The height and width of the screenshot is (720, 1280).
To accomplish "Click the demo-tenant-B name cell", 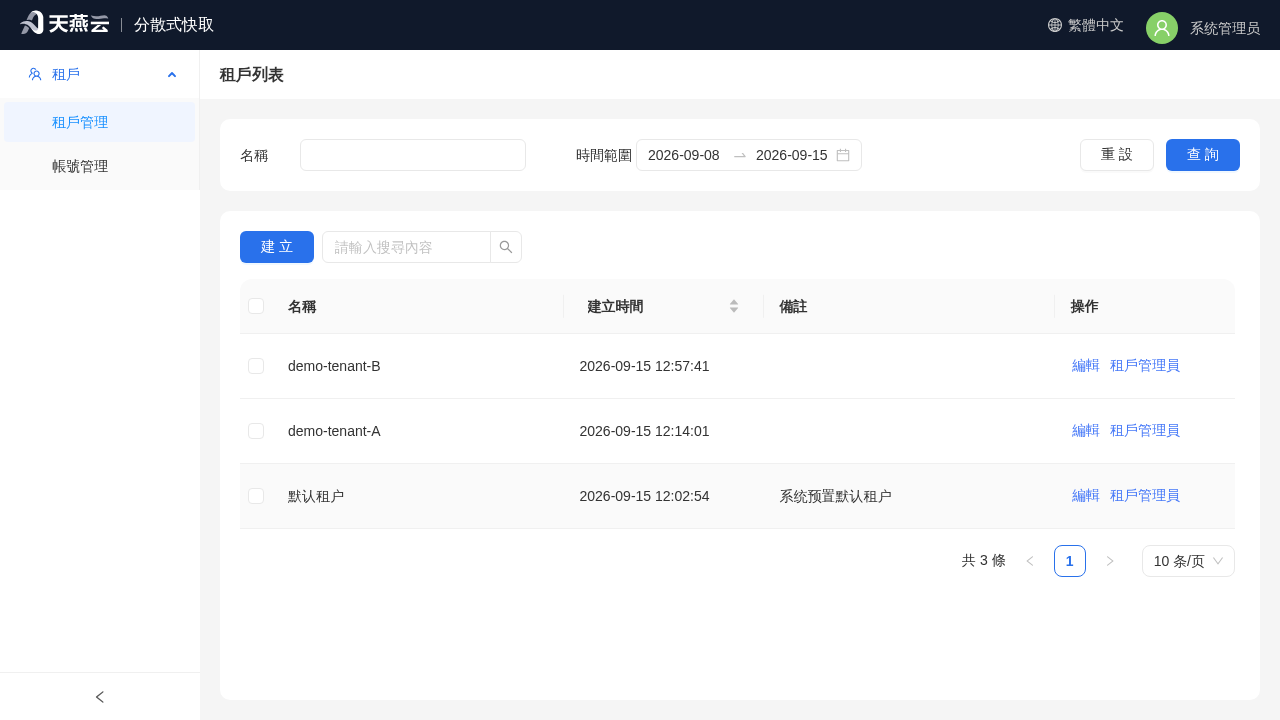I will [x=334, y=366].
